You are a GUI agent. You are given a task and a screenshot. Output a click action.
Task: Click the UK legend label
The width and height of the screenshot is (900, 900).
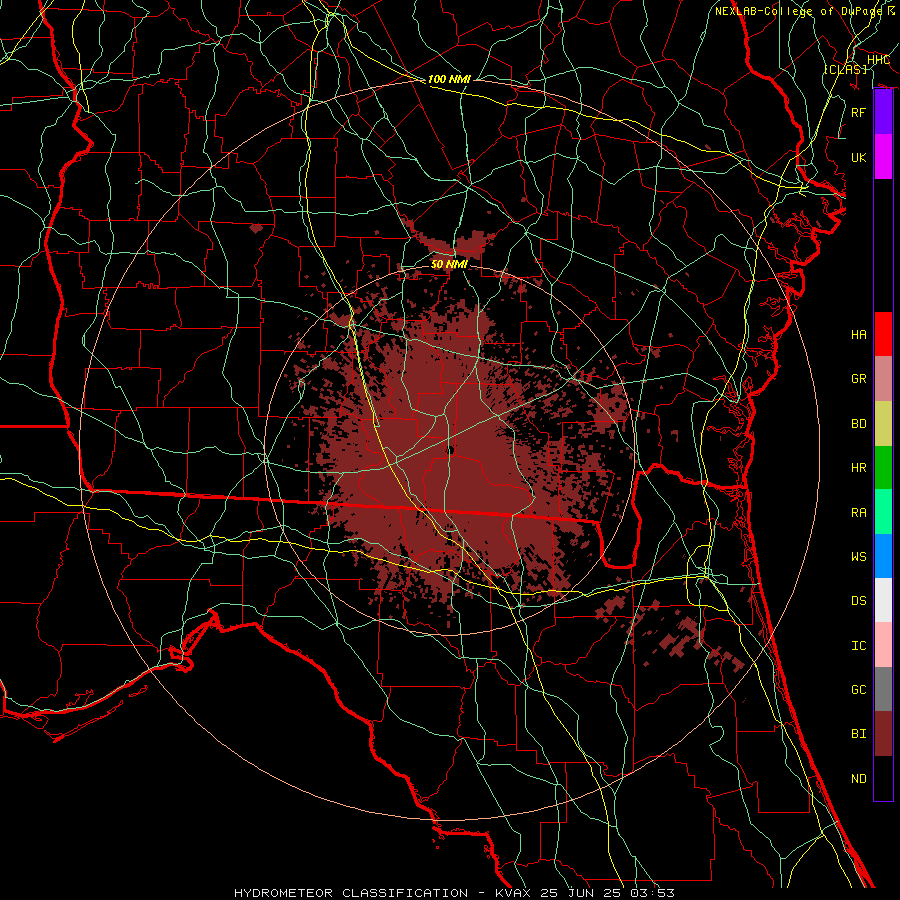858,157
